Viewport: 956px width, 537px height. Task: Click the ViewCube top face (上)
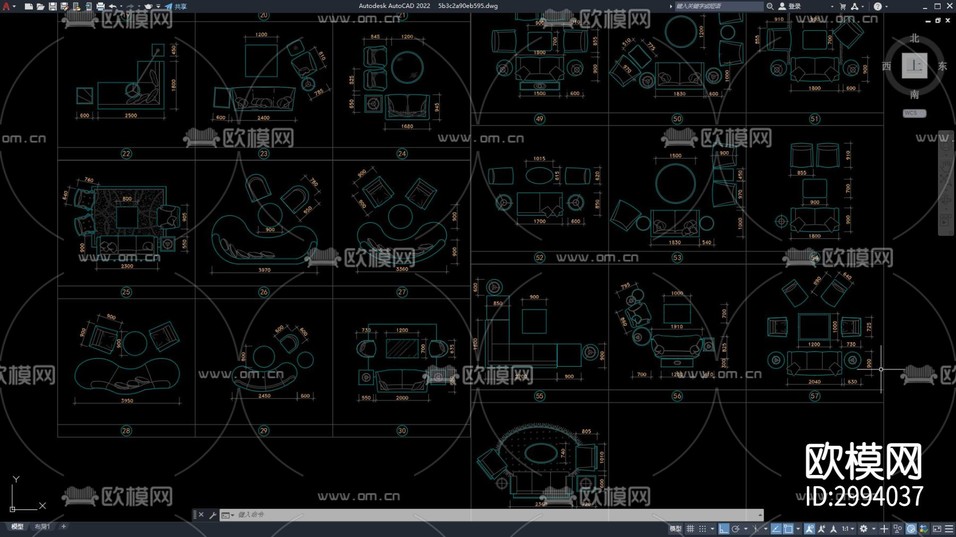914,65
